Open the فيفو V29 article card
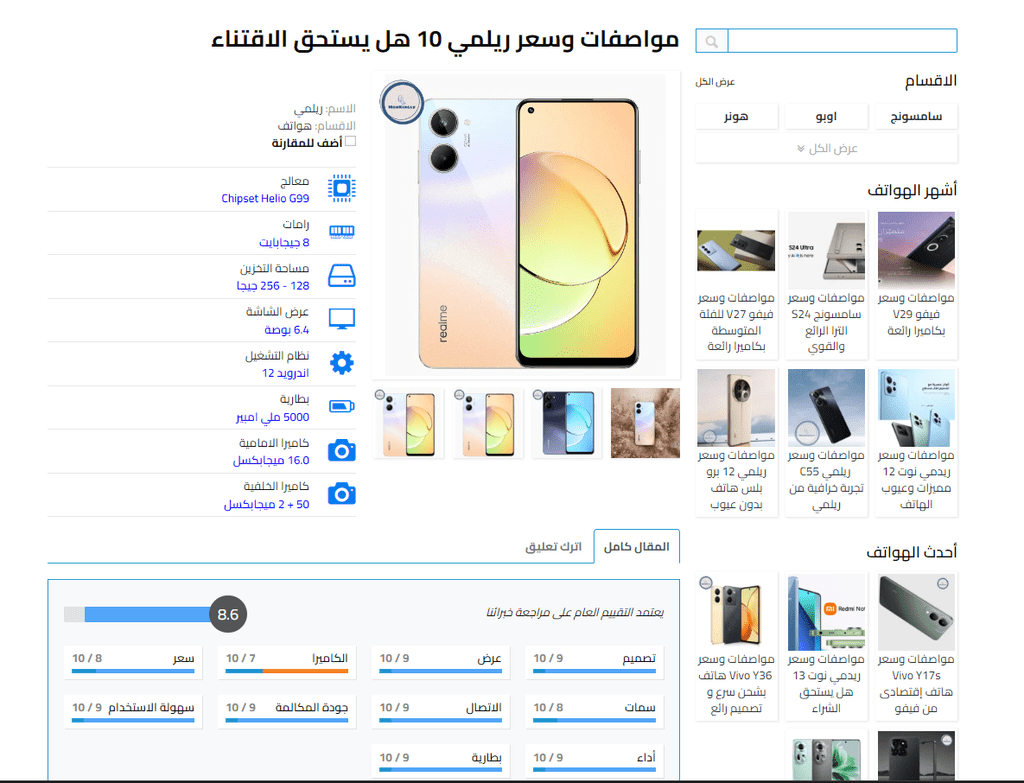The image size is (1024, 783). coord(916,284)
